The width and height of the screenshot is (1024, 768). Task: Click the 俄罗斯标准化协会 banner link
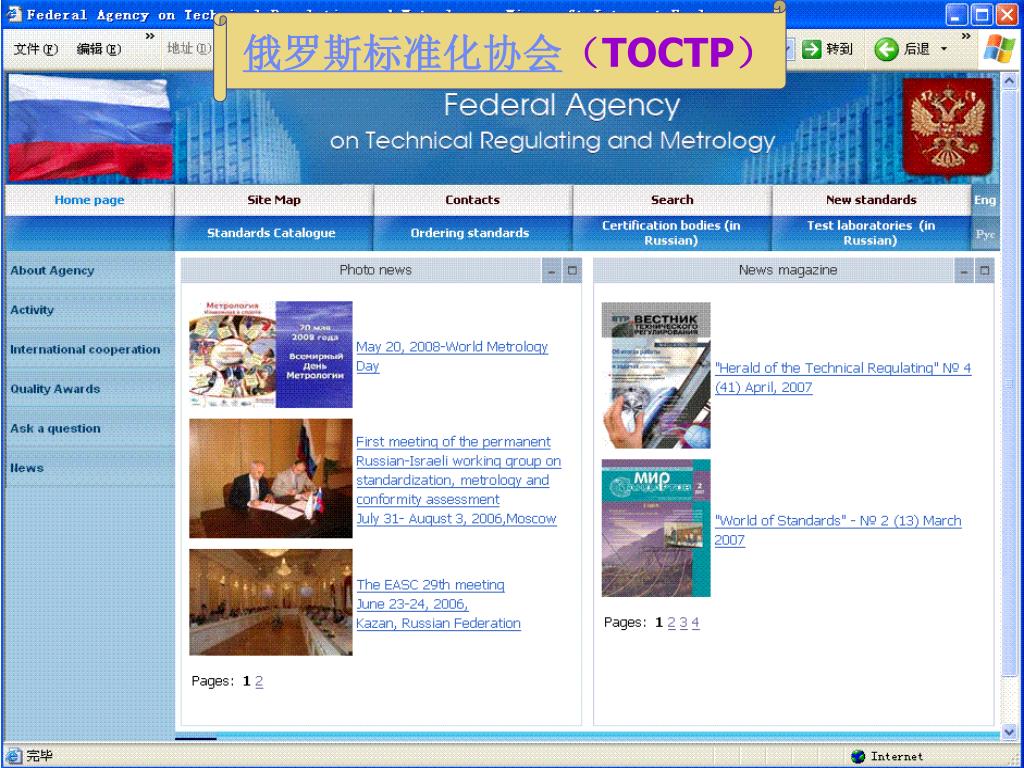point(402,52)
